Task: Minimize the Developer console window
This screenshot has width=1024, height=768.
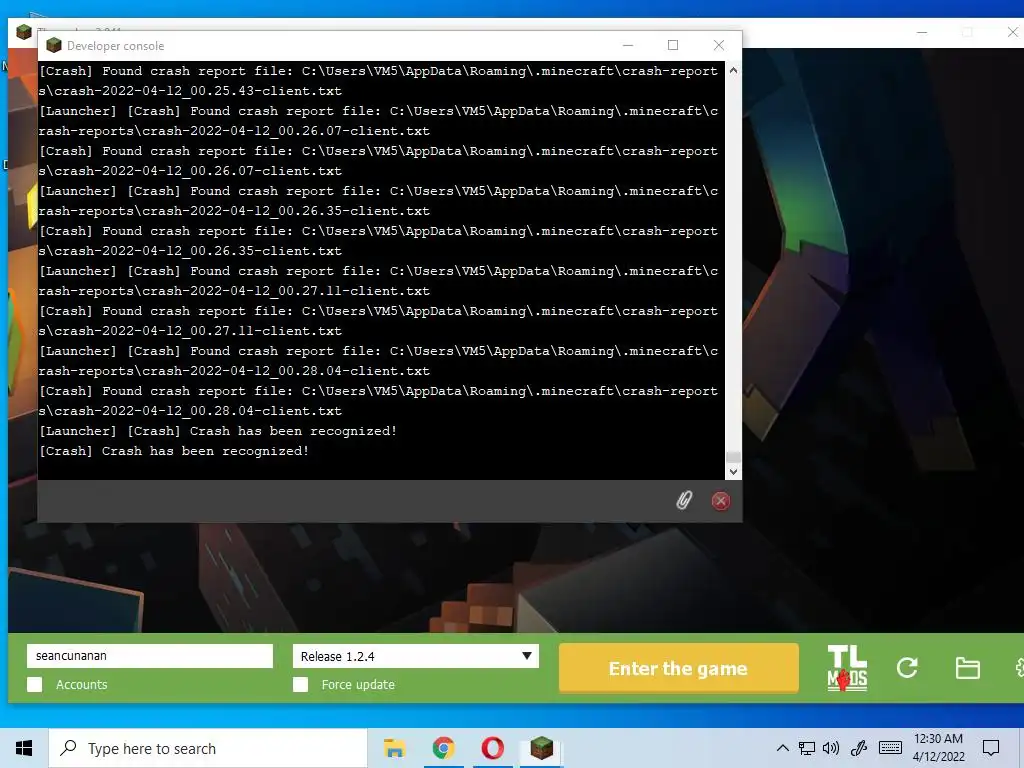Action: click(628, 45)
